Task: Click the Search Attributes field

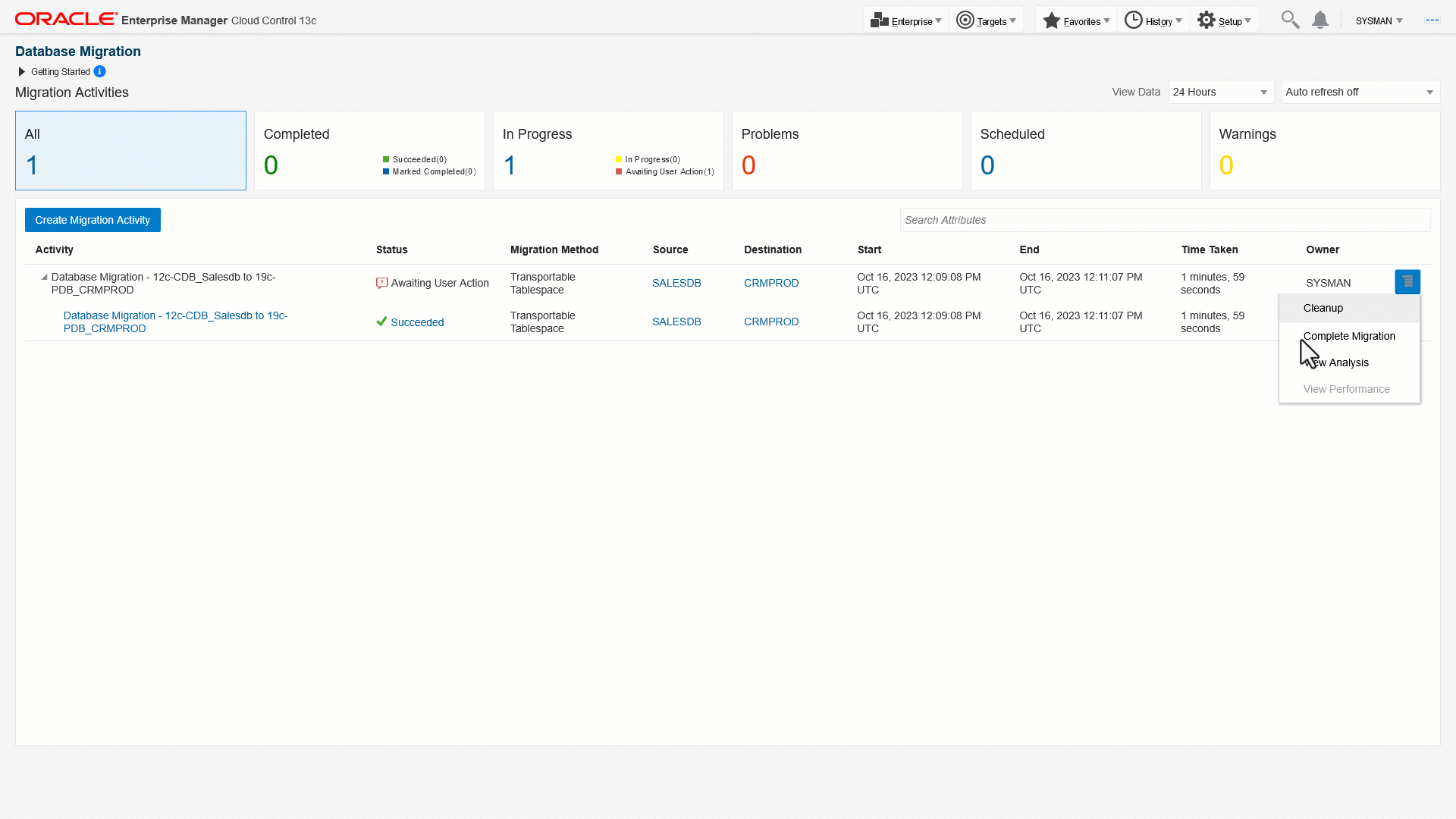Action: click(1165, 220)
